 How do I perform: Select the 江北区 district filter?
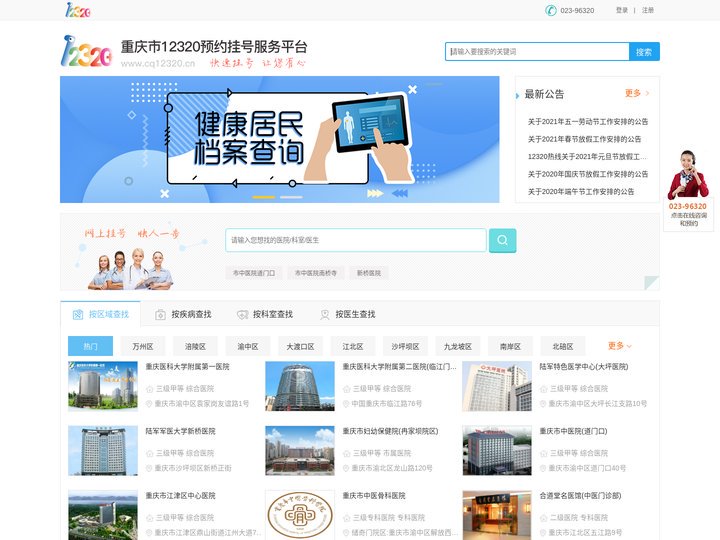coord(353,346)
